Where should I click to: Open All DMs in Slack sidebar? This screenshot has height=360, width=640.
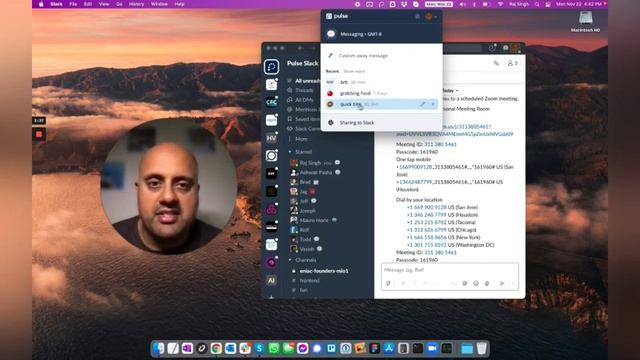[304, 100]
